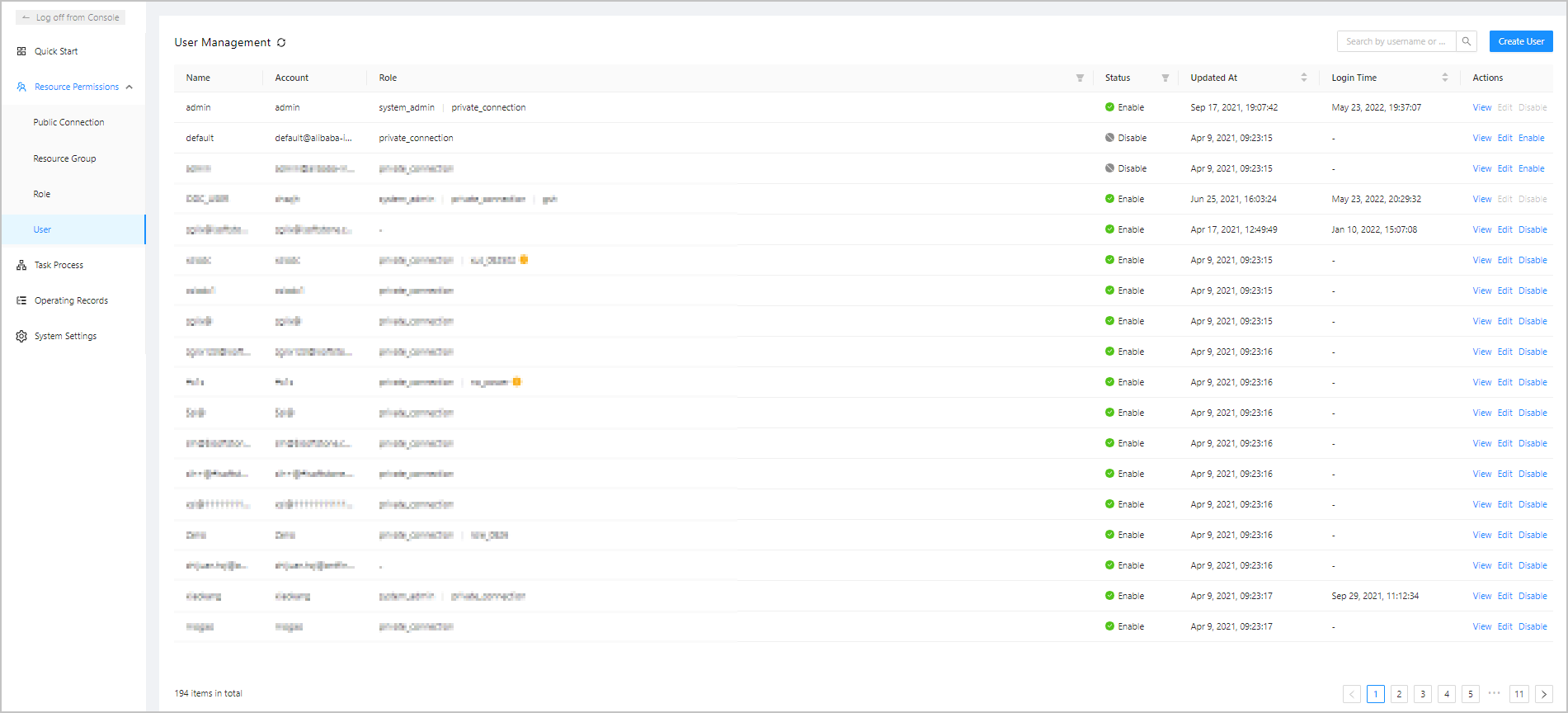Go to pagination page 5
The height and width of the screenshot is (713, 1568).
tap(1471, 694)
